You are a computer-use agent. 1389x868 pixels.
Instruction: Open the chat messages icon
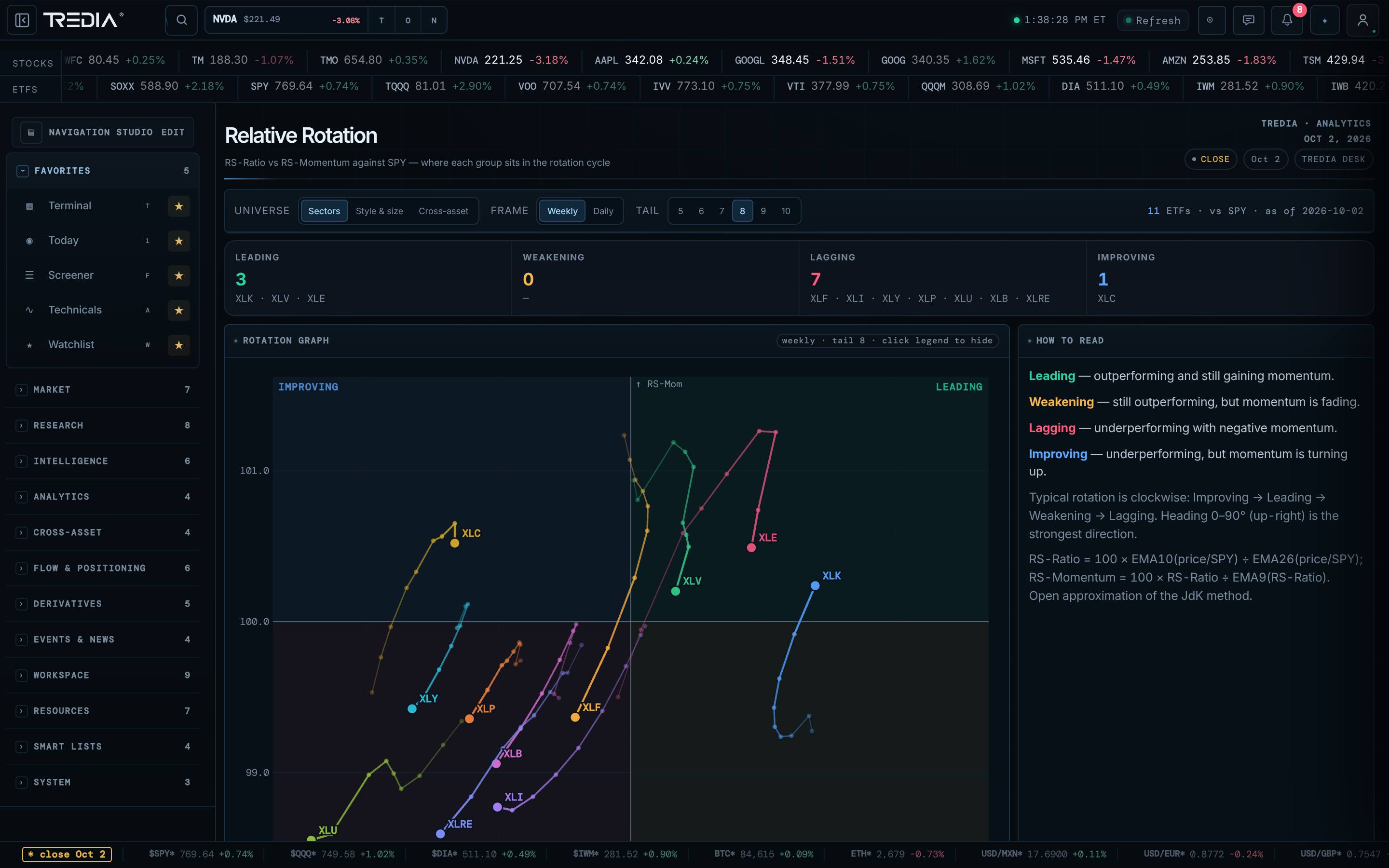(1248, 20)
